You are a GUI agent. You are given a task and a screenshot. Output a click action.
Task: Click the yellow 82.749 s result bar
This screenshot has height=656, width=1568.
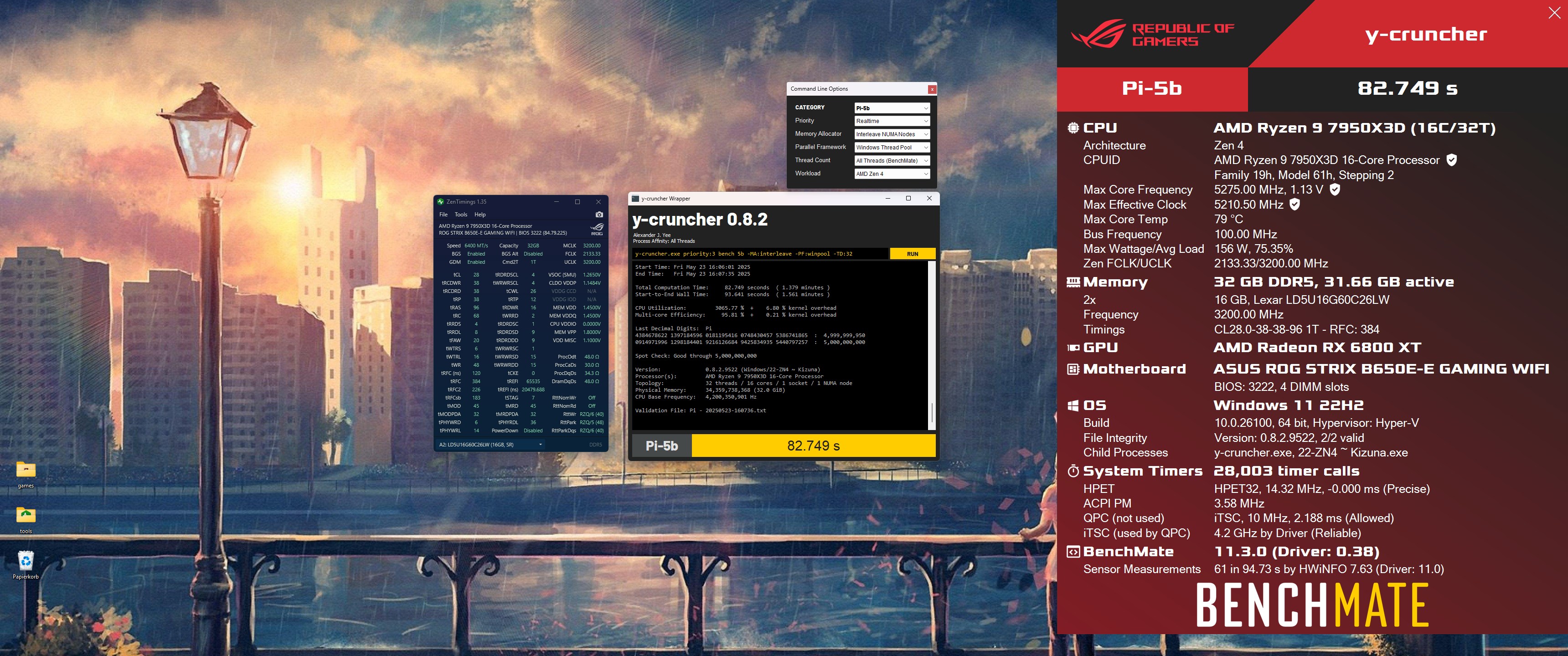(x=813, y=446)
